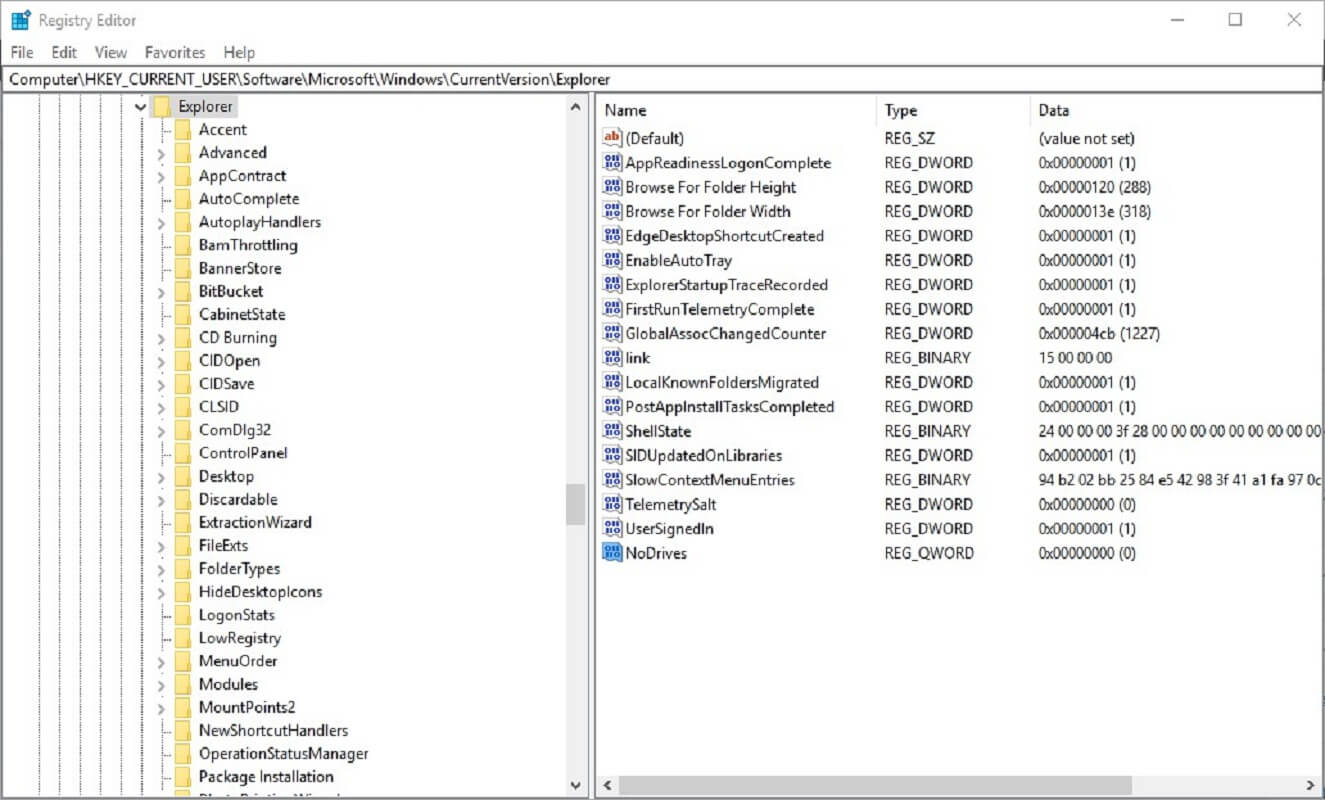This screenshot has height=800, width=1325.
Task: Expand the CD Burning key
Action: coord(161,338)
